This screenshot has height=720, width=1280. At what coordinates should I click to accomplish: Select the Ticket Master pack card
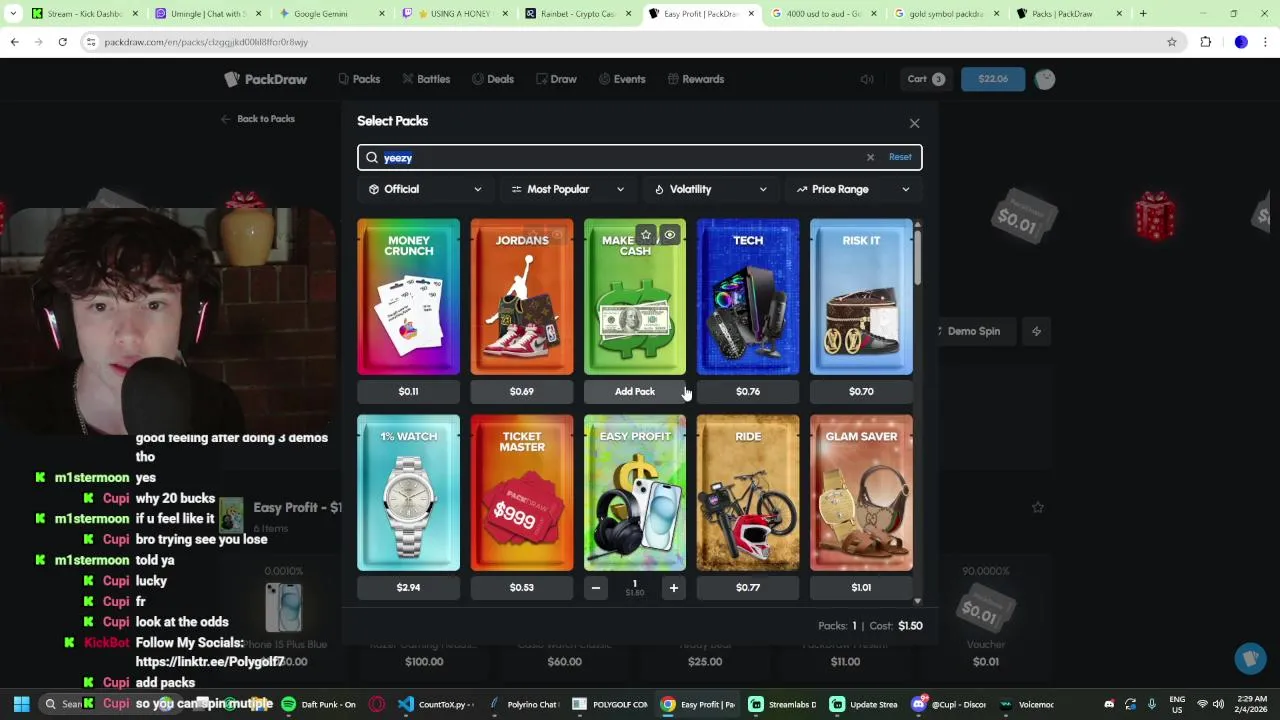(522, 493)
